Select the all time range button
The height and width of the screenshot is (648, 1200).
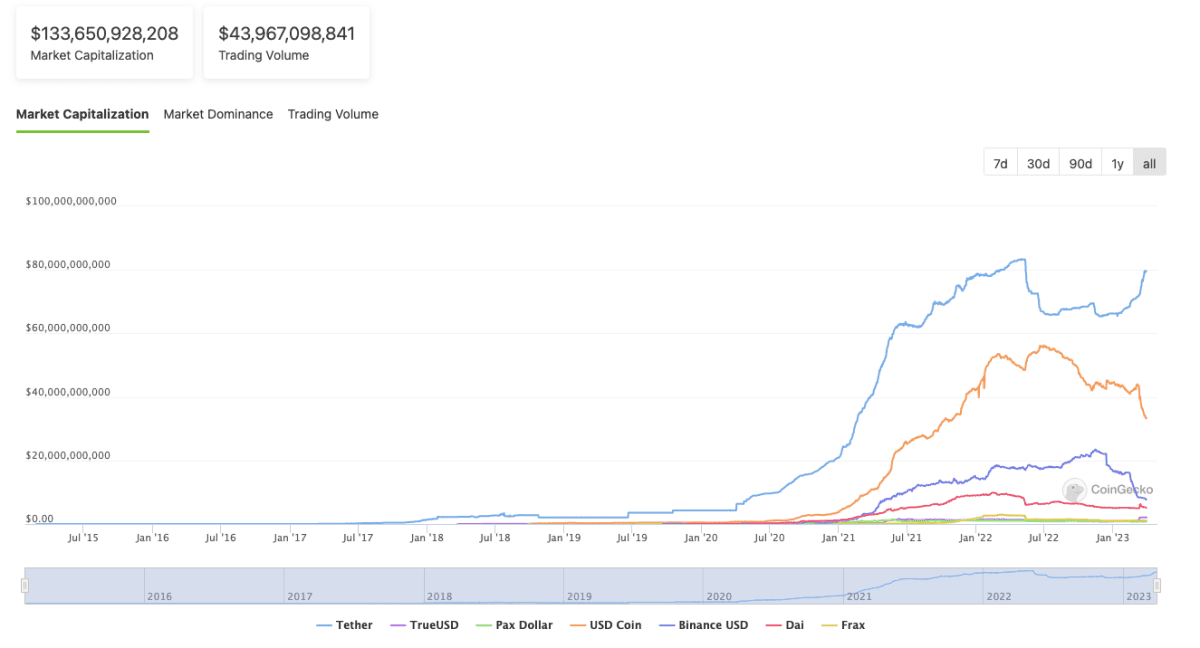(x=1149, y=163)
